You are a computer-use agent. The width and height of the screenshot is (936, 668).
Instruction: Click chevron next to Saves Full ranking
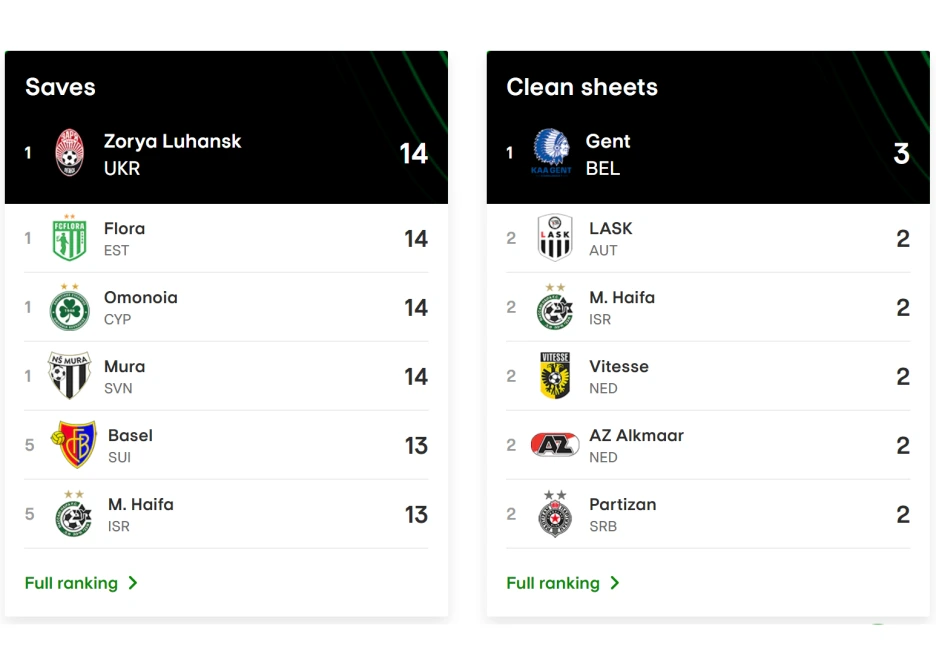(x=133, y=583)
